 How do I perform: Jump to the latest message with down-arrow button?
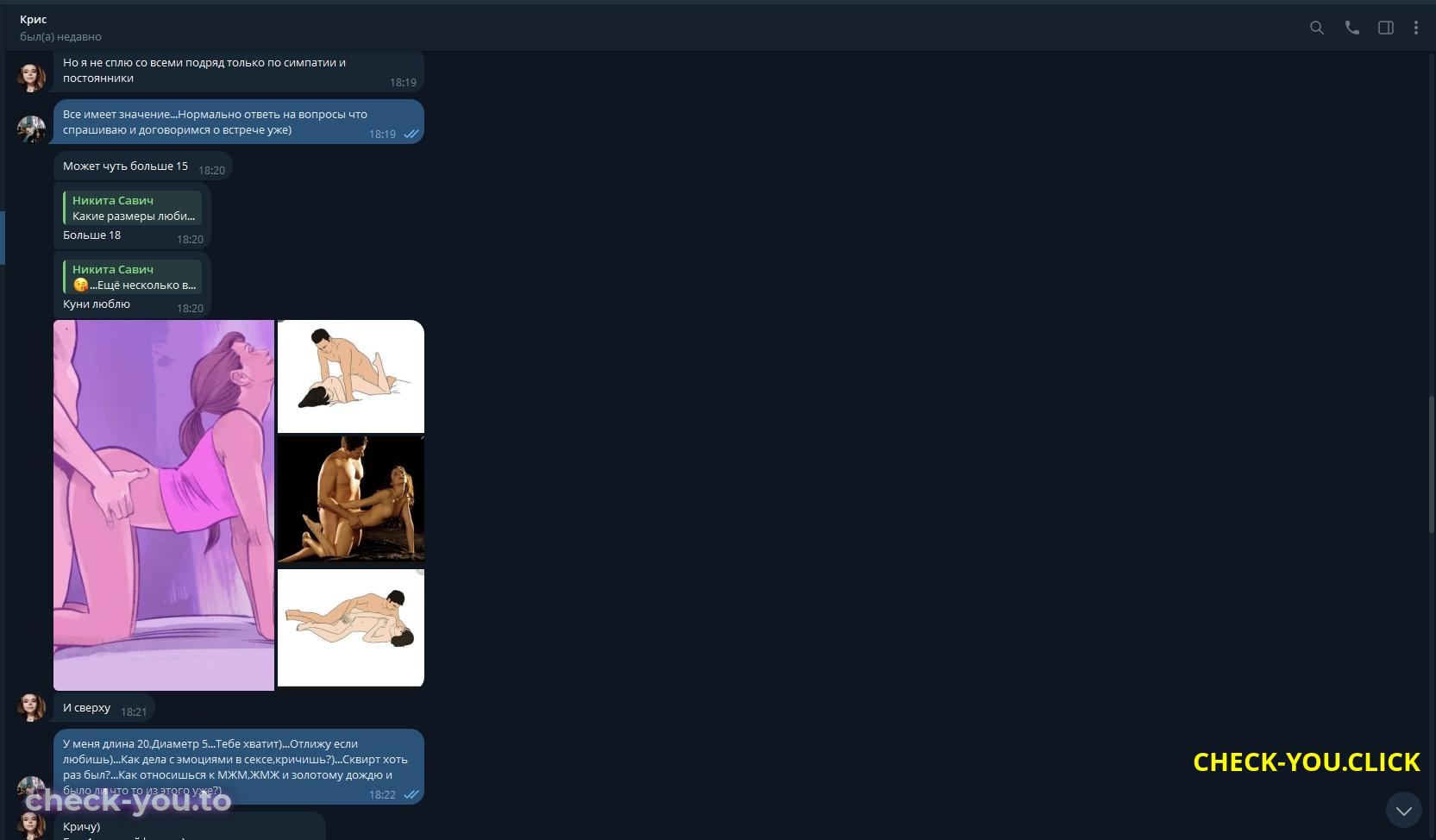coord(1403,810)
